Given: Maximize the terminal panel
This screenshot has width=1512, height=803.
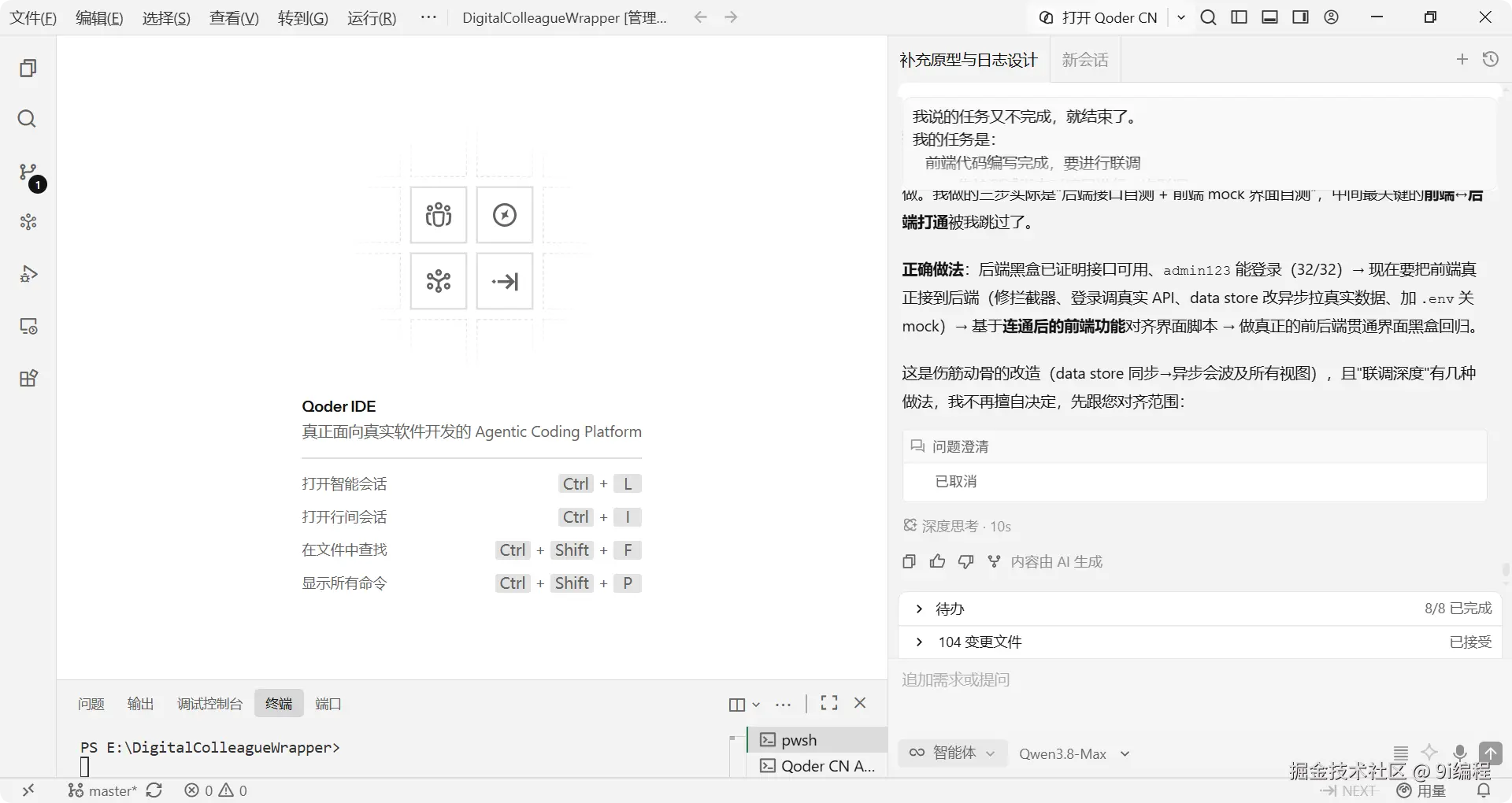Looking at the screenshot, I should click(828, 703).
